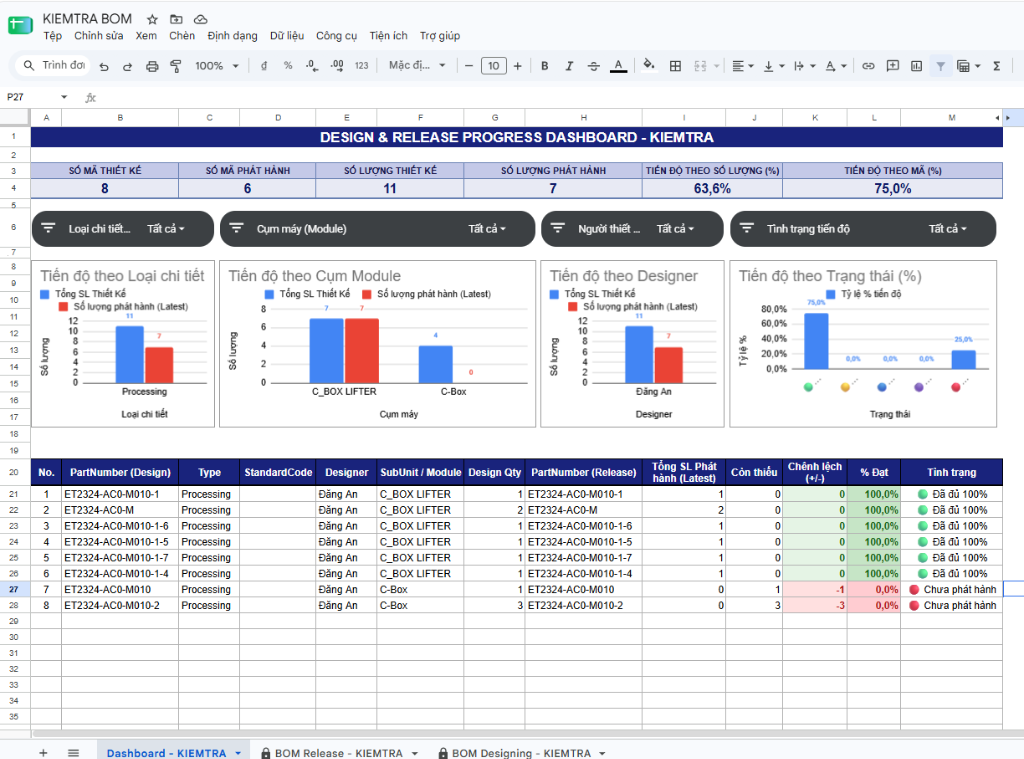The height and width of the screenshot is (759, 1024).
Task: Toggle italic formatting
Action: point(569,66)
